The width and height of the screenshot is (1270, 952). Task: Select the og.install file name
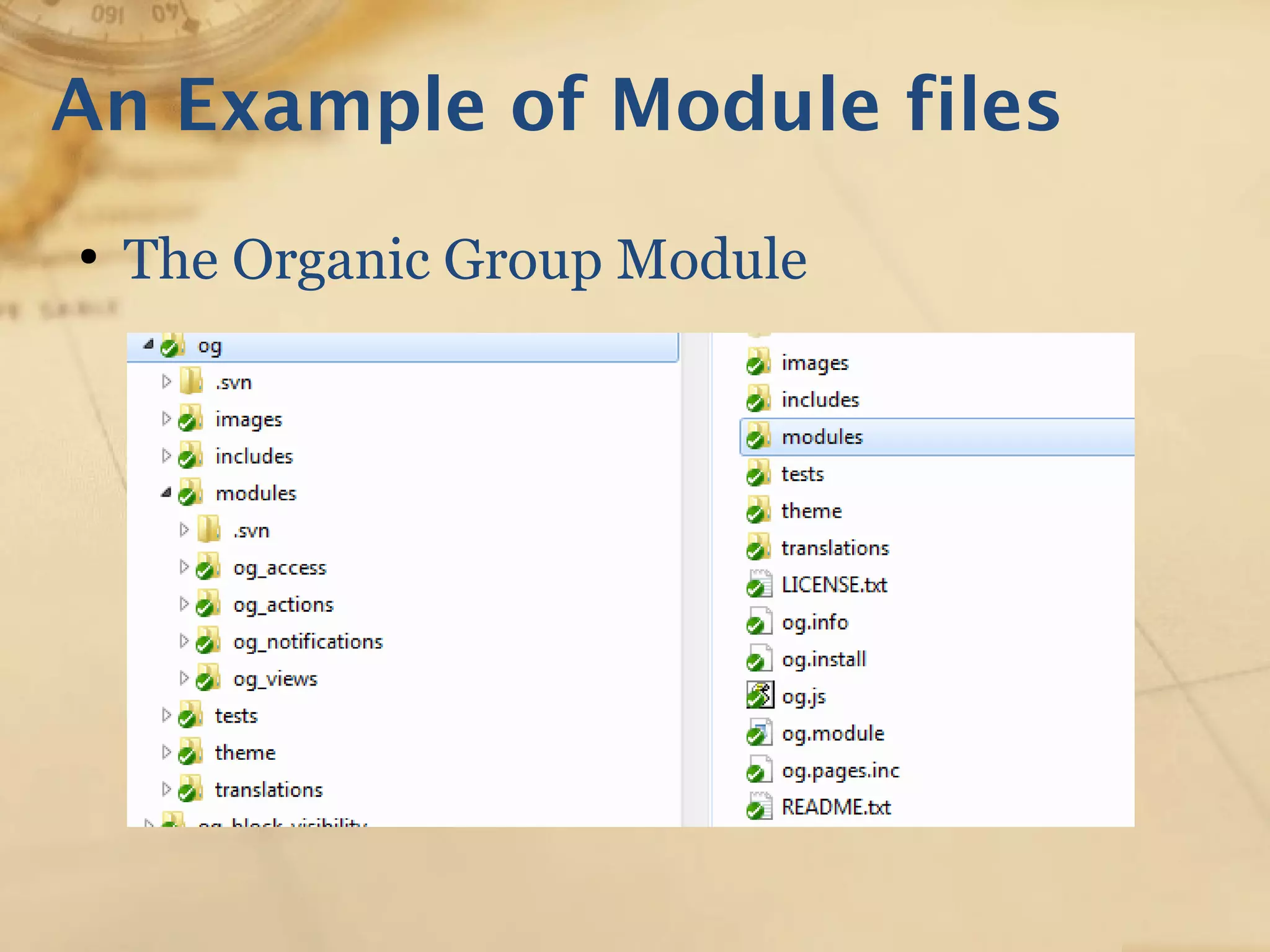(x=824, y=659)
